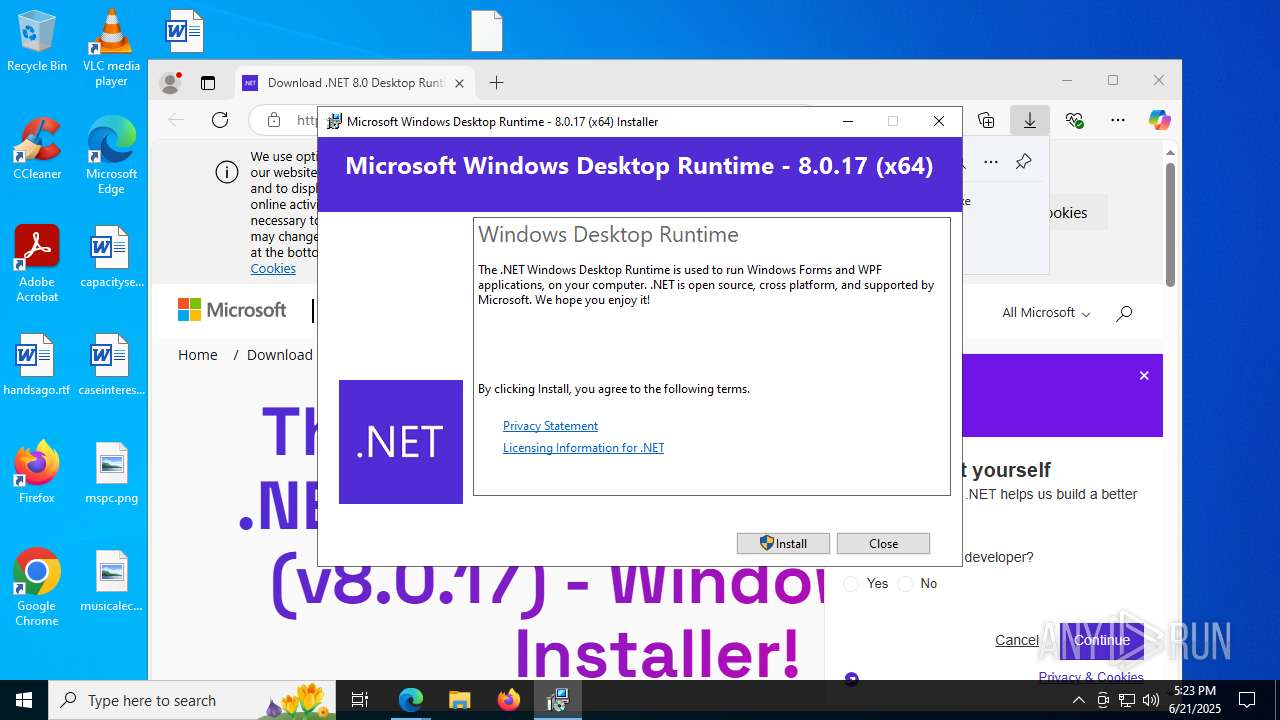This screenshot has width=1280, height=720.
Task: Open CCleaner desktop shortcut
Action: 37,148
